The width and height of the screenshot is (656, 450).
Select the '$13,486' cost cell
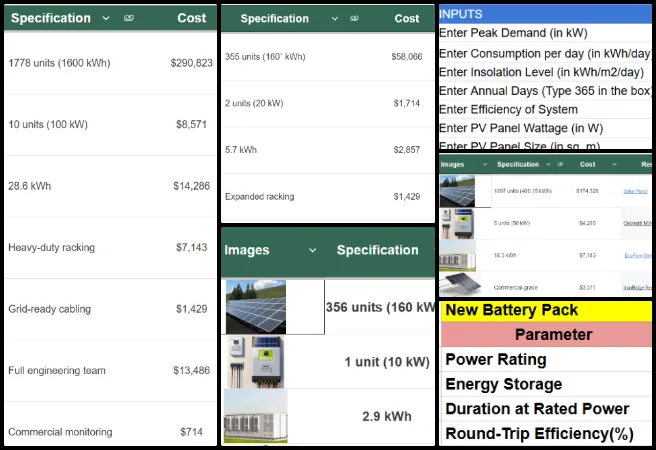(x=192, y=371)
